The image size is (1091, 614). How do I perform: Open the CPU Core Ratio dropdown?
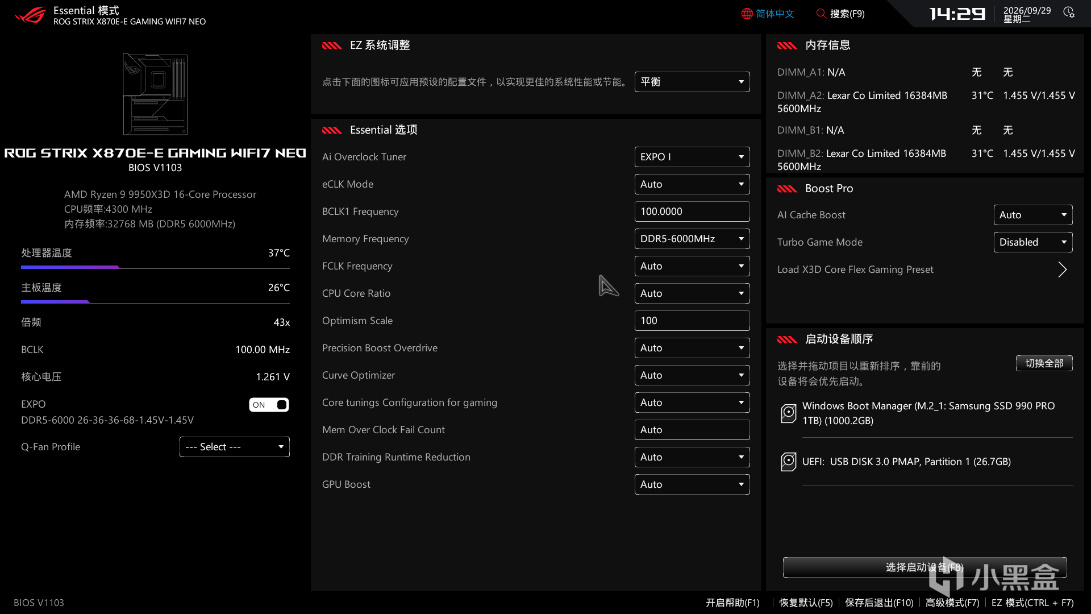tap(692, 293)
